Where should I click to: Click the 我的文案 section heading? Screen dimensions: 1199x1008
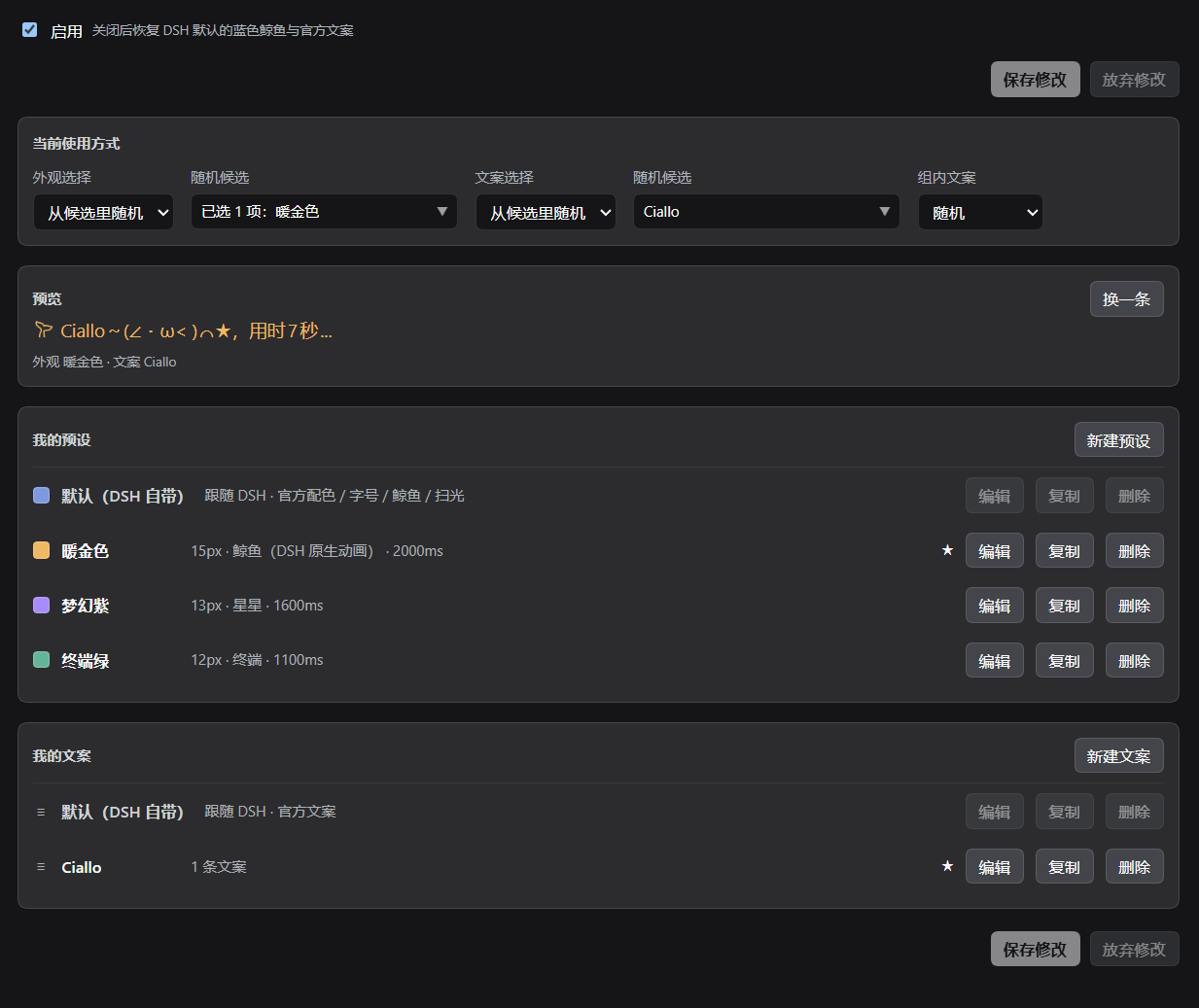[x=61, y=755]
